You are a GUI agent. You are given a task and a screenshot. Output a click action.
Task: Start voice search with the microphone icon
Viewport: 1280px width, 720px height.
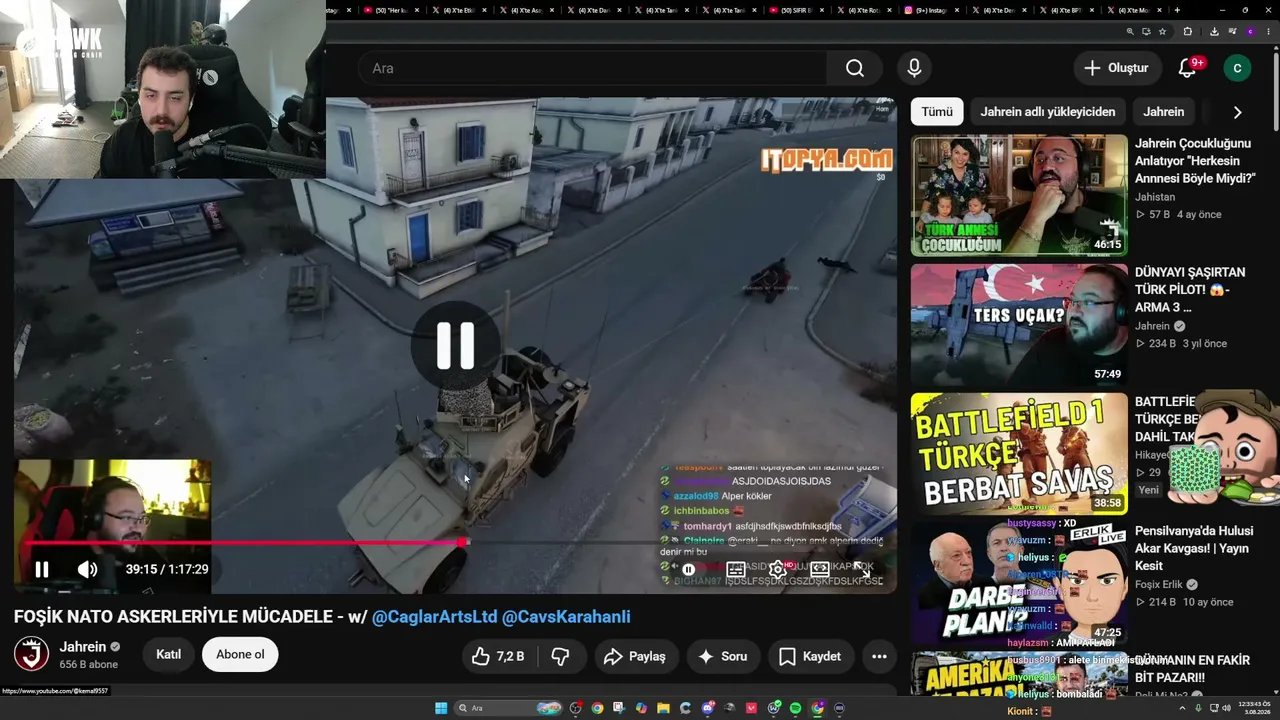click(x=914, y=68)
